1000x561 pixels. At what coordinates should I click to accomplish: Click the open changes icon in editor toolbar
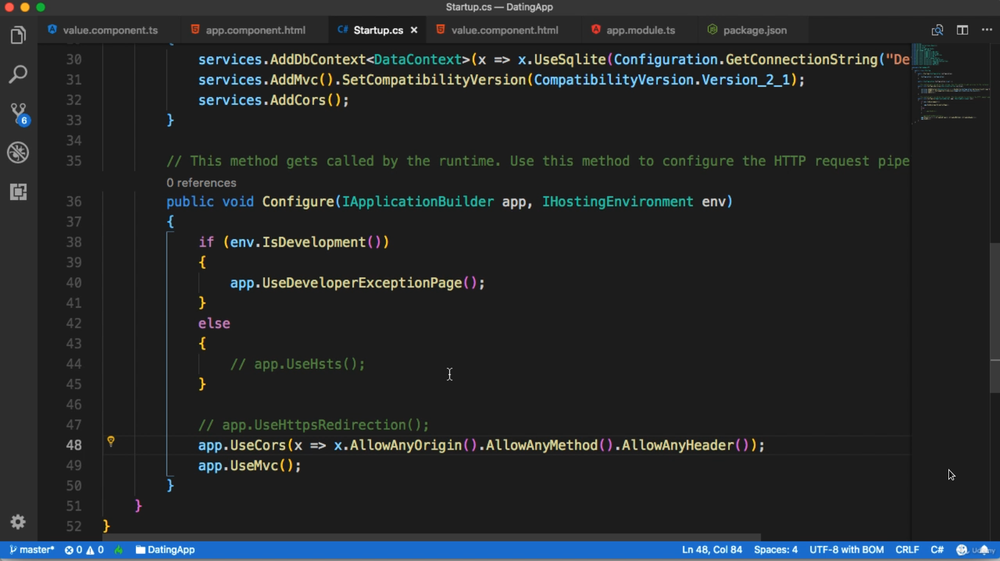(937, 30)
